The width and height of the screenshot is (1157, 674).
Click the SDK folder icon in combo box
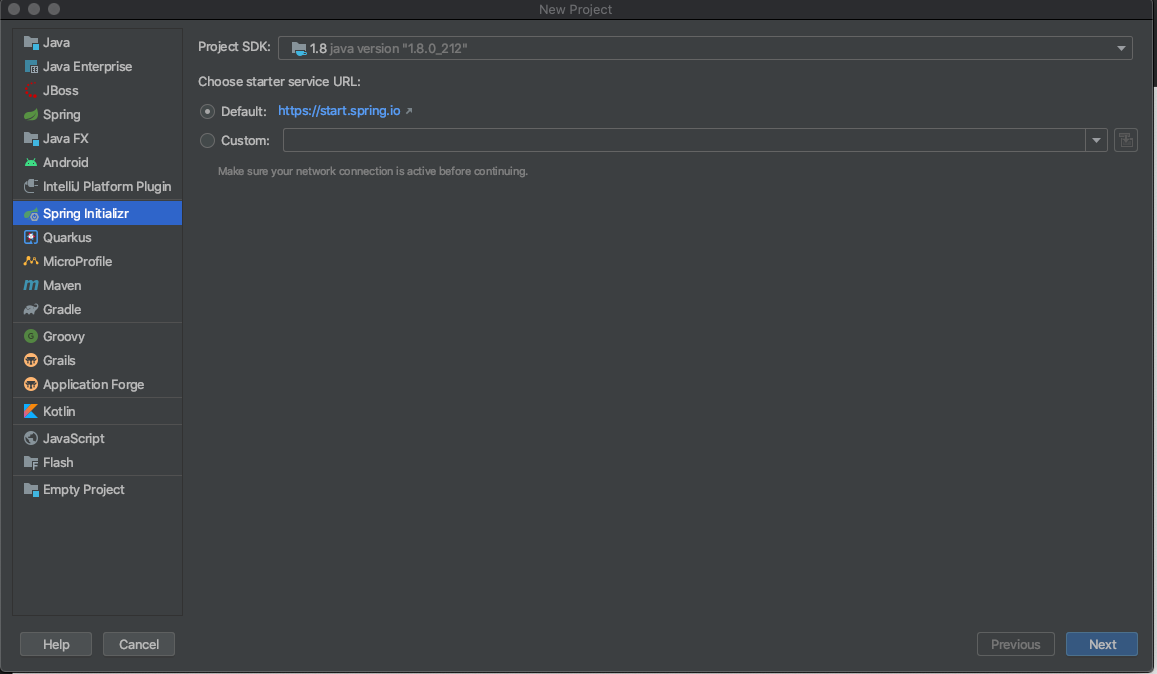tap(299, 49)
